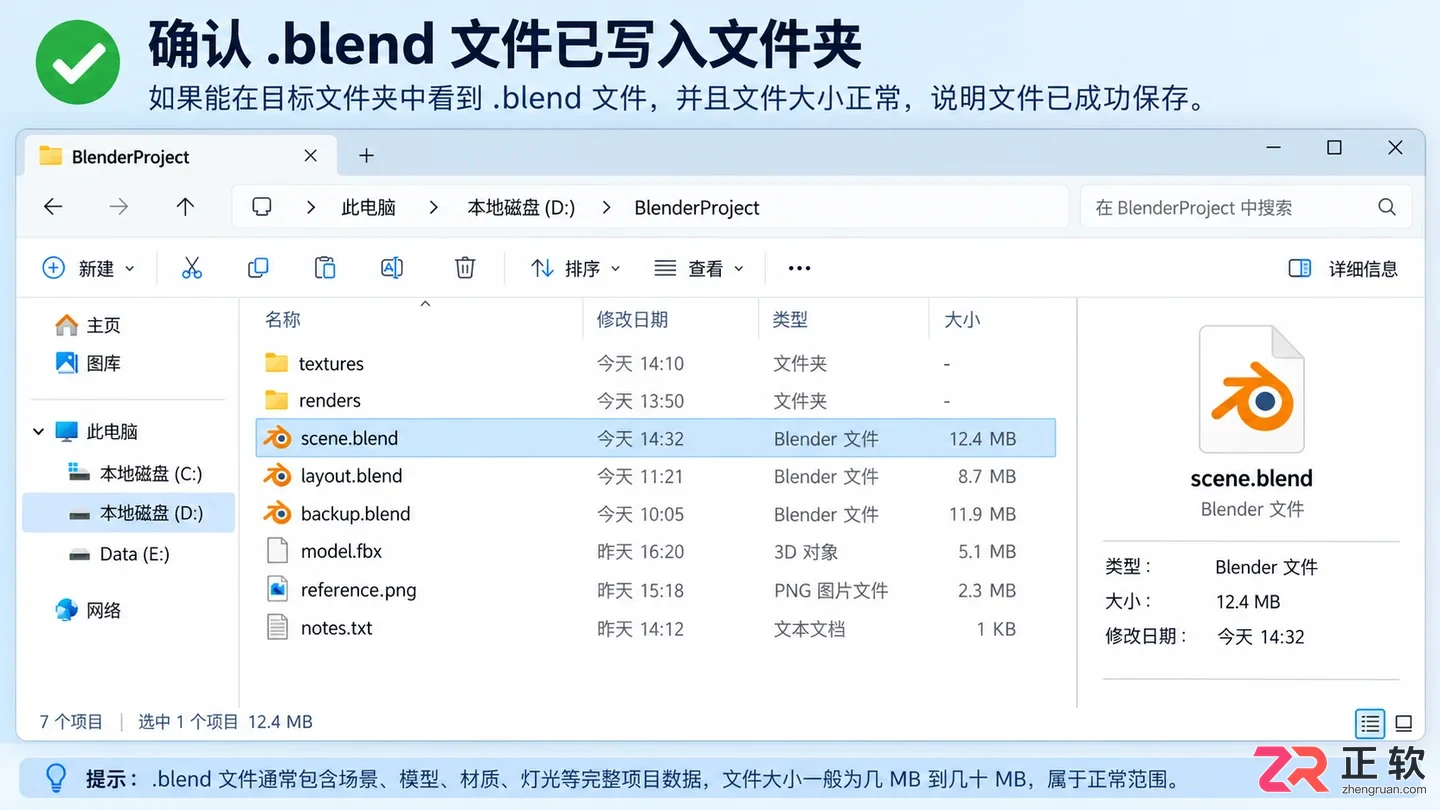The width and height of the screenshot is (1440, 810).
Task: Open 图库 in the sidebar
Action: pos(88,363)
